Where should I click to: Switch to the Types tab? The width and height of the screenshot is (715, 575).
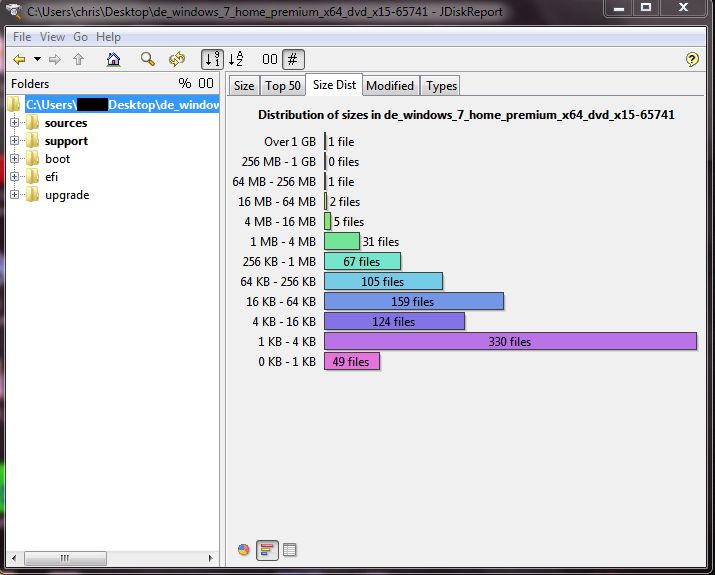click(441, 86)
